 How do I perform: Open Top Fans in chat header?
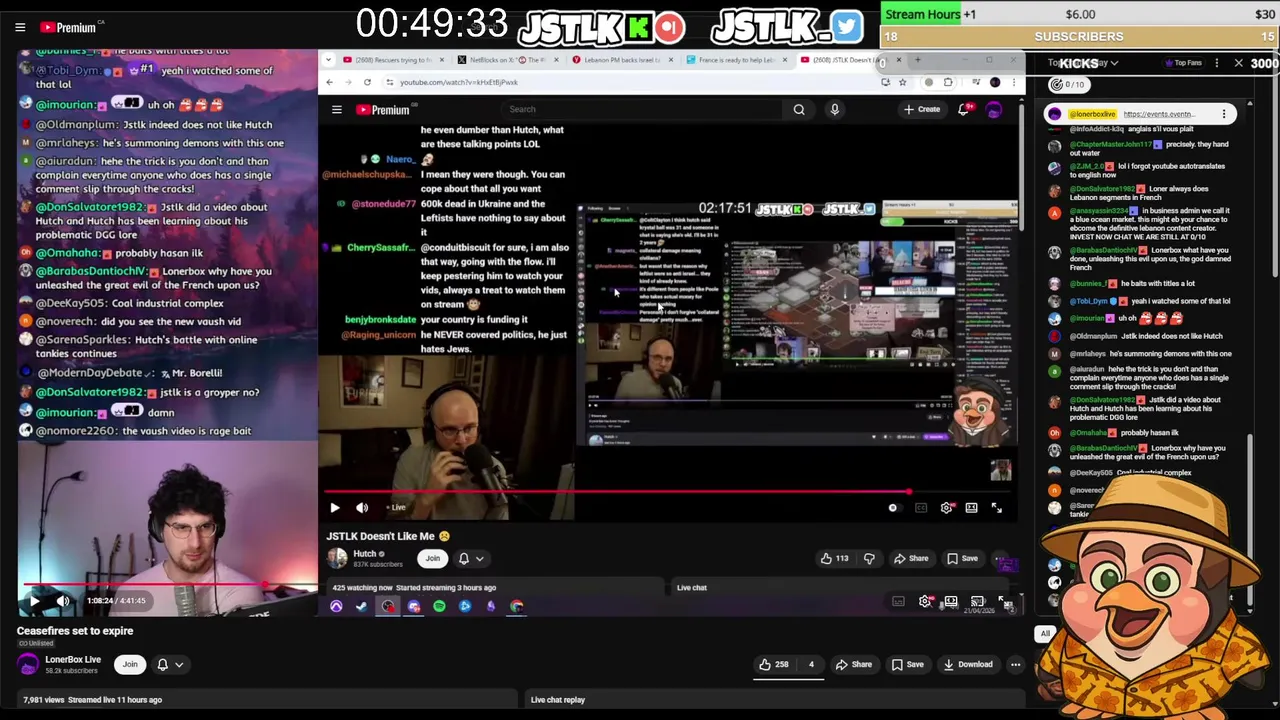1183,63
